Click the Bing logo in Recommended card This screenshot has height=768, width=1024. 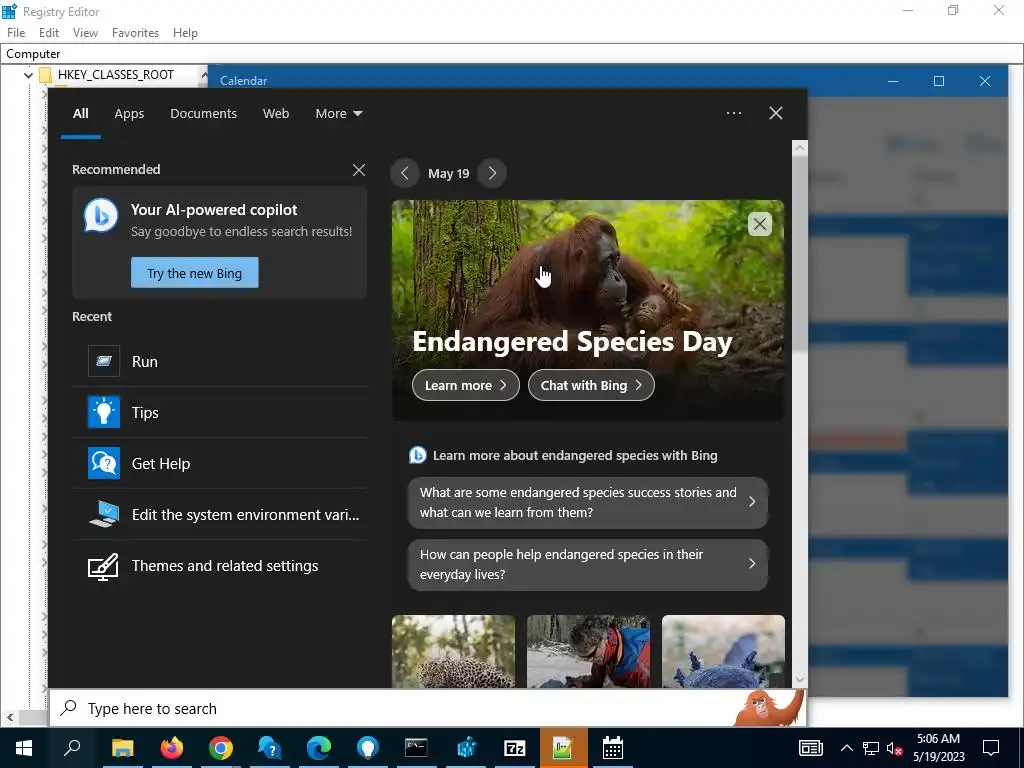pyautogui.click(x=101, y=215)
